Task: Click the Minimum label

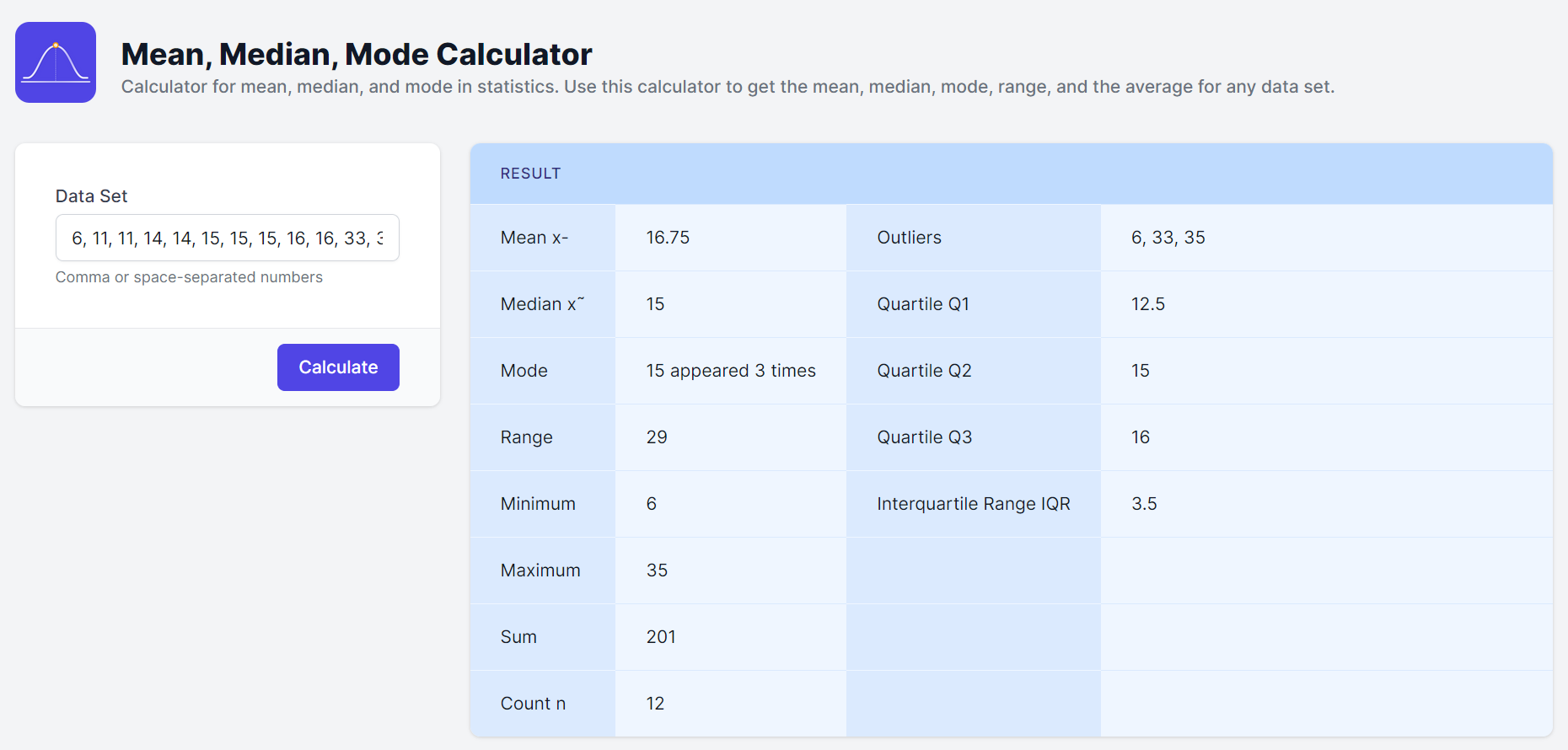Action: pyautogui.click(x=538, y=504)
